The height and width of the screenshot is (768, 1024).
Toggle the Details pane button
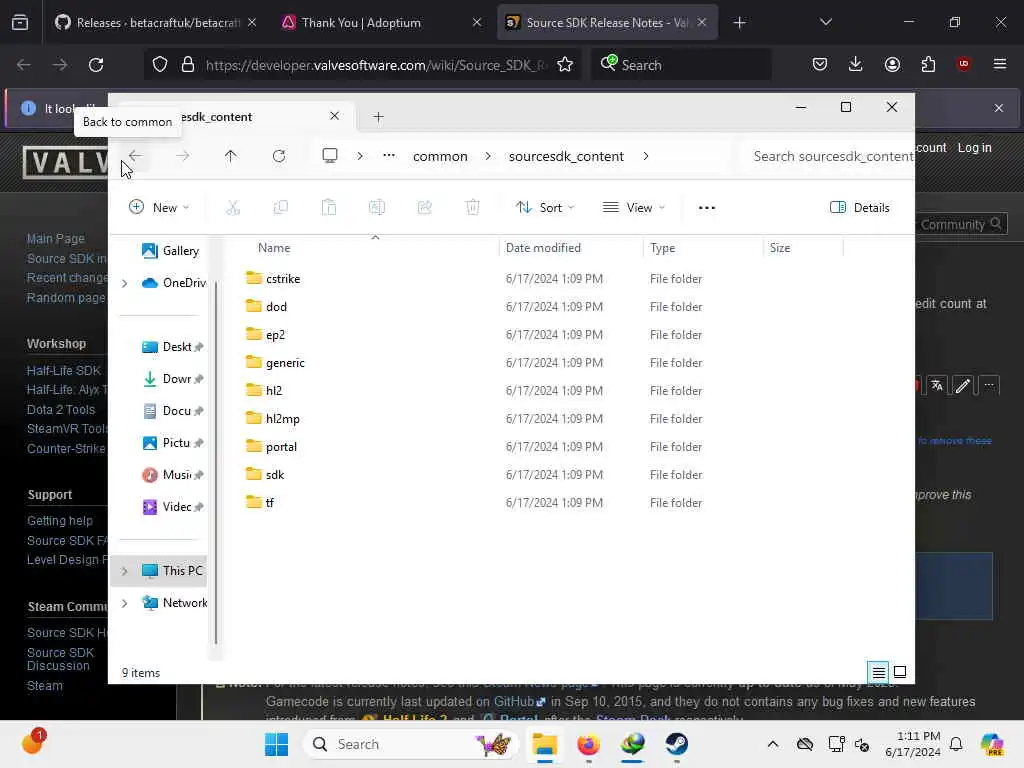(x=860, y=208)
